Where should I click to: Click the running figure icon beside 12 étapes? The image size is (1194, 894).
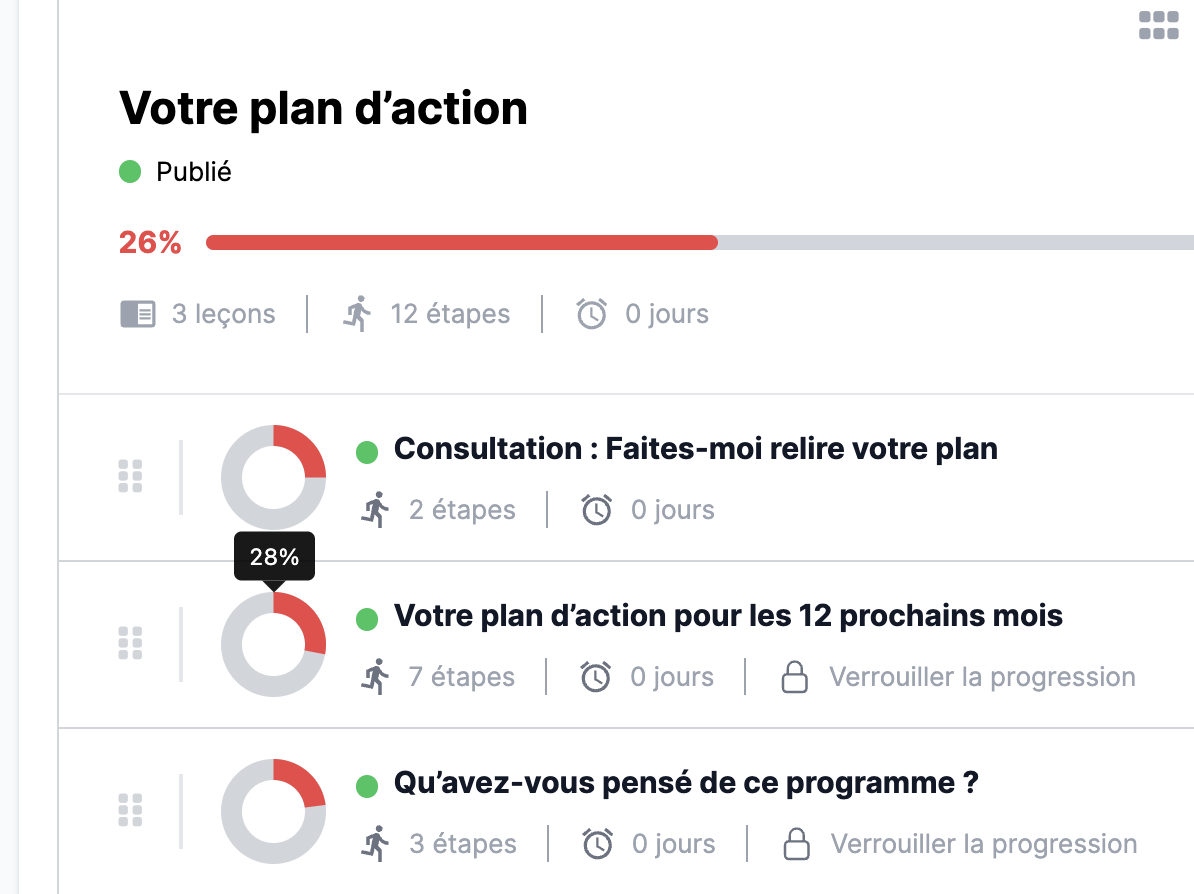point(356,314)
